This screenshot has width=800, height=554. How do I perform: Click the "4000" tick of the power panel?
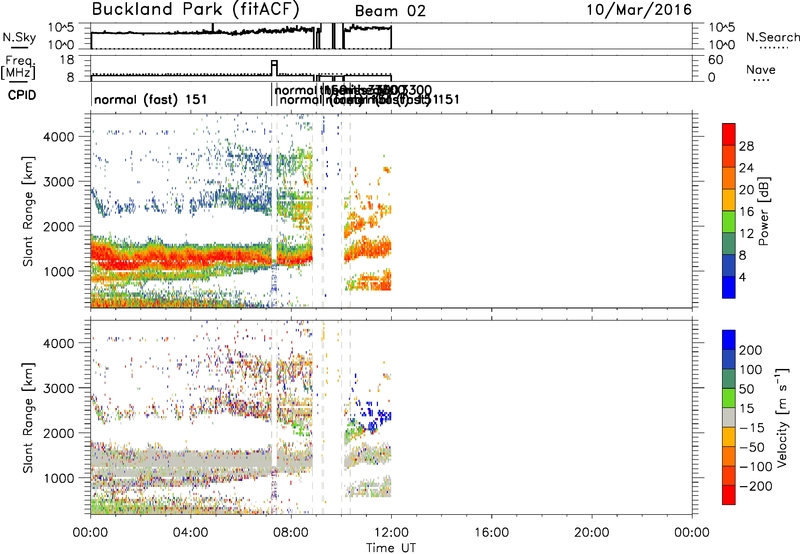(x=59, y=137)
